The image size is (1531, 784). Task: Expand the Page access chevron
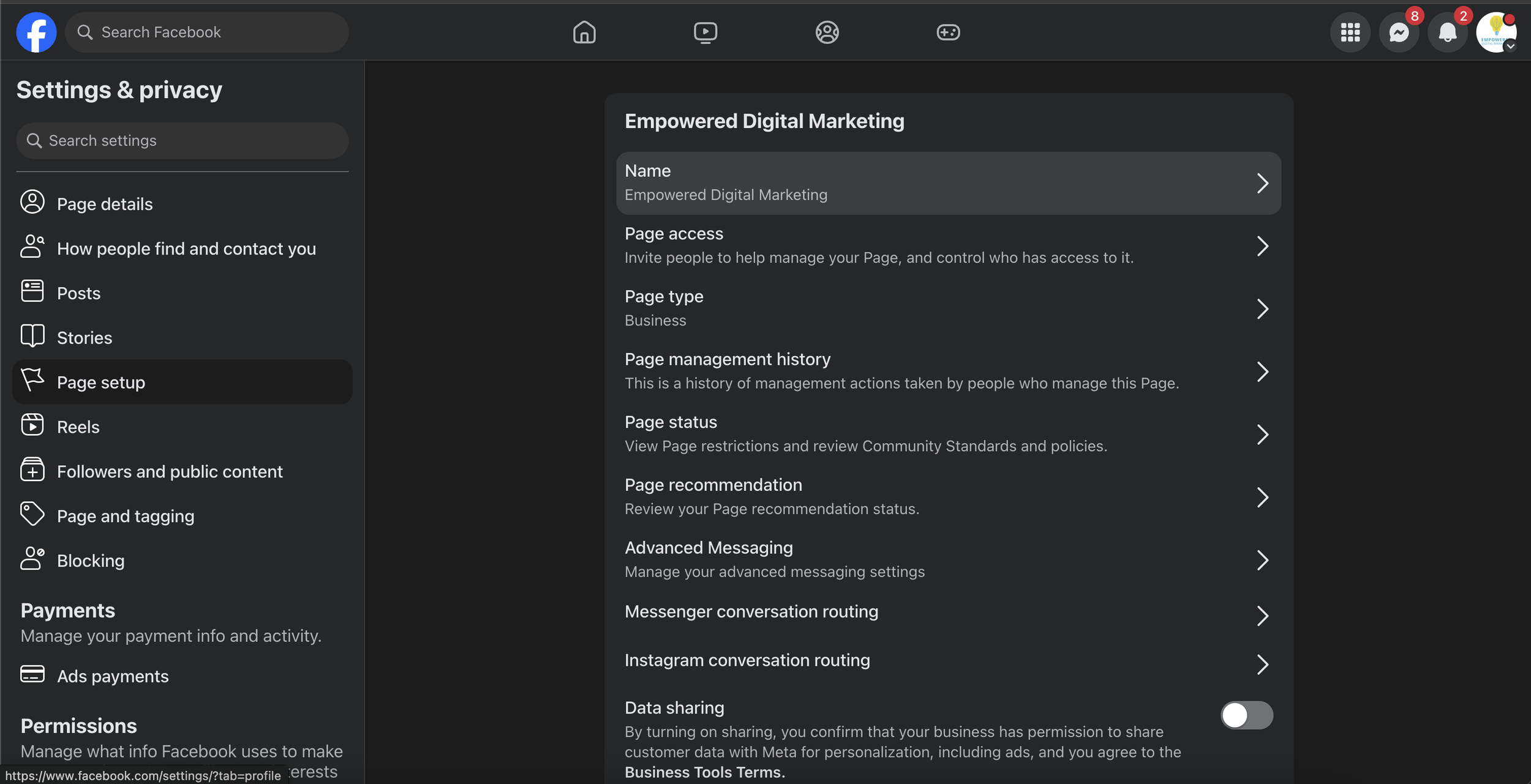[1264, 246]
